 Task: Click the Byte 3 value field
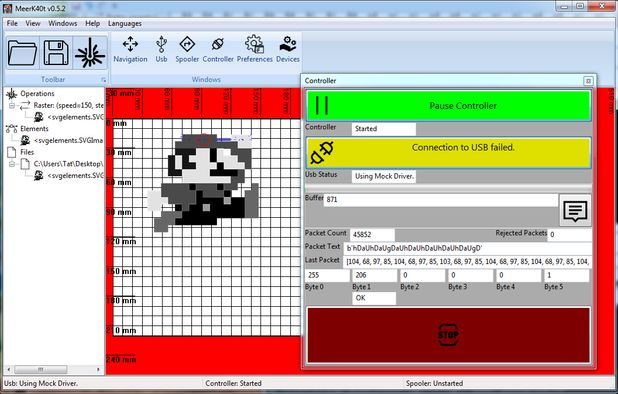pos(470,275)
